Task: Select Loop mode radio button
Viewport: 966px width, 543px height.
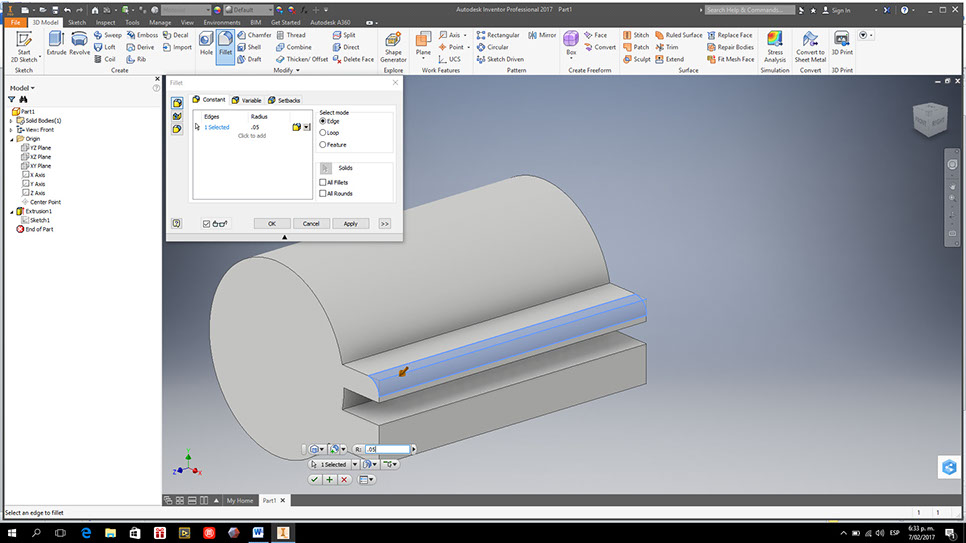Action: coord(323,132)
